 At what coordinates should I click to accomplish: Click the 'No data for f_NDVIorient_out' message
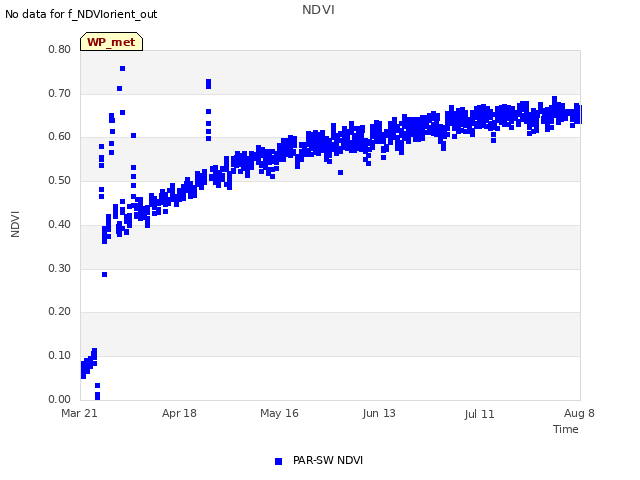81,14
